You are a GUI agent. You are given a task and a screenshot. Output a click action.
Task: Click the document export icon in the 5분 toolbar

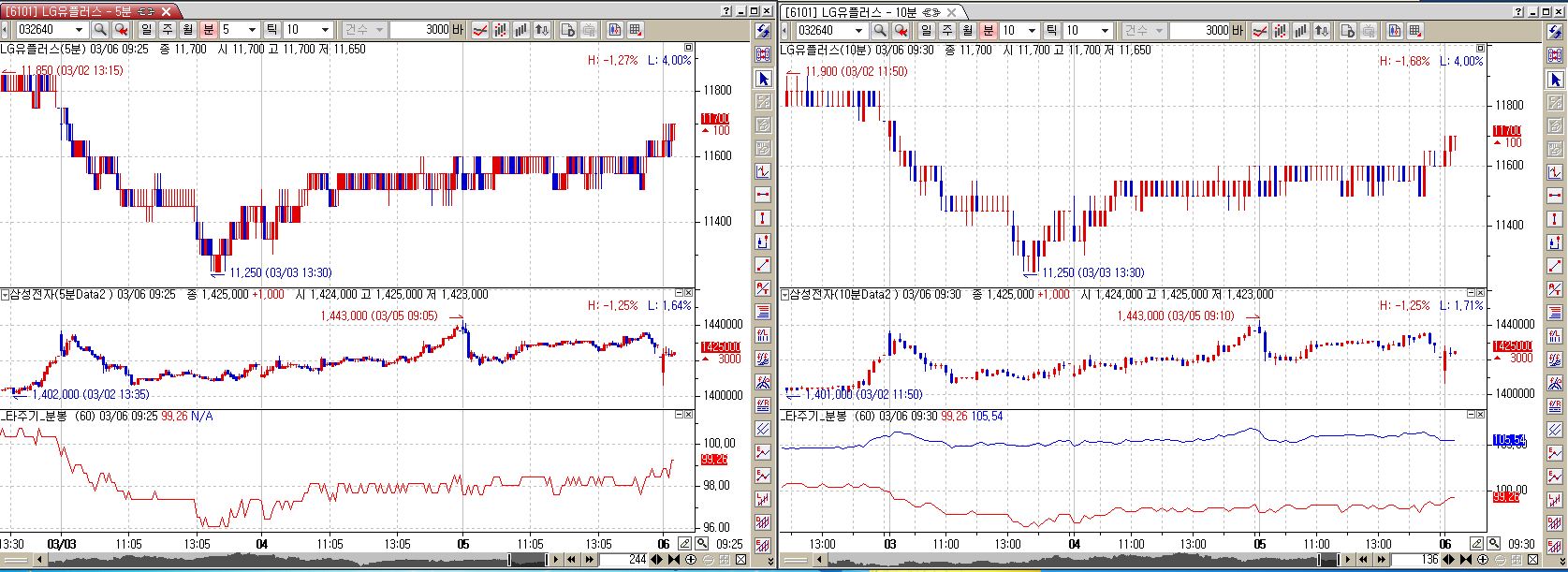[568, 30]
